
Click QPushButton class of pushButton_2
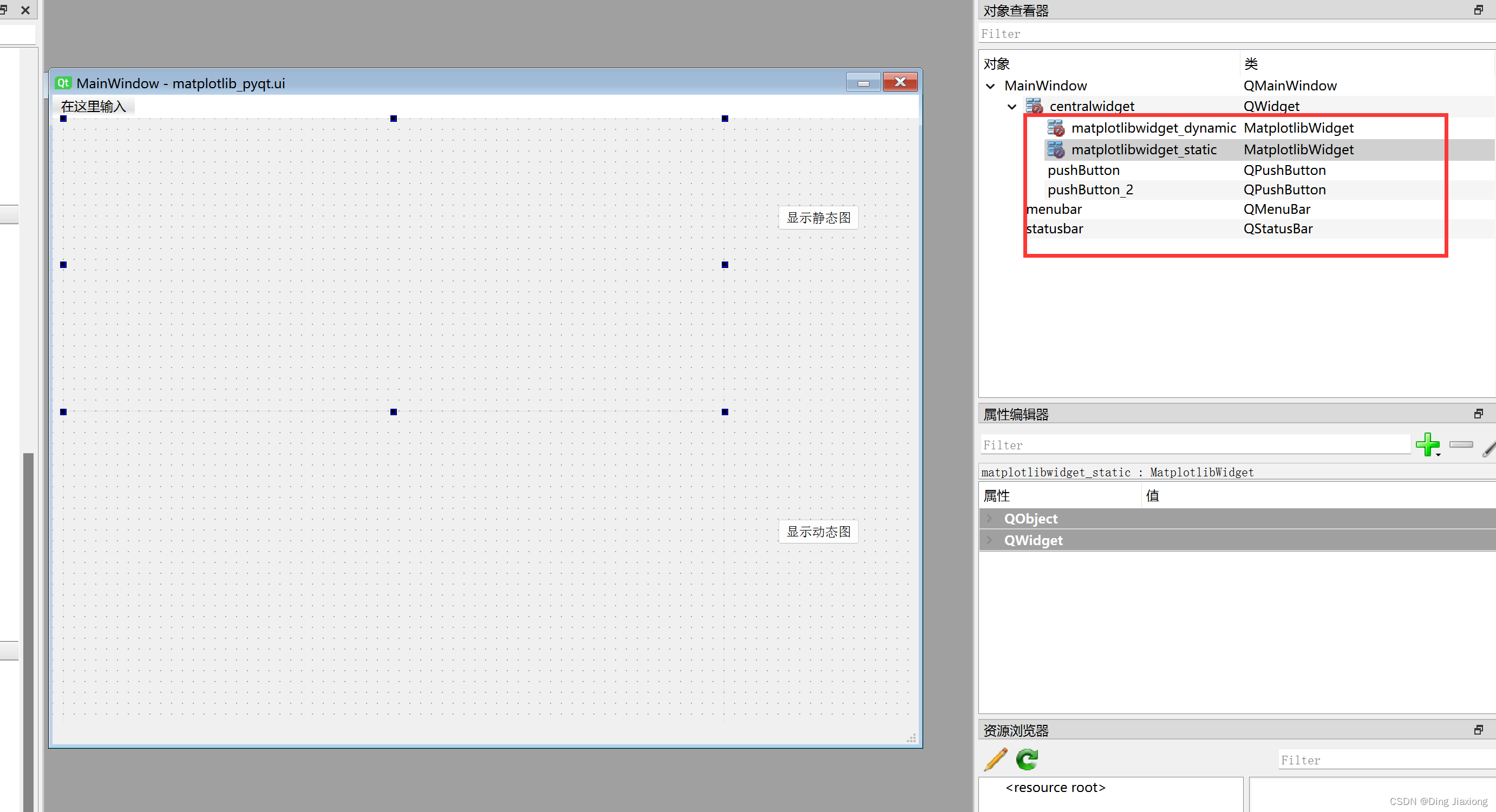point(1284,189)
